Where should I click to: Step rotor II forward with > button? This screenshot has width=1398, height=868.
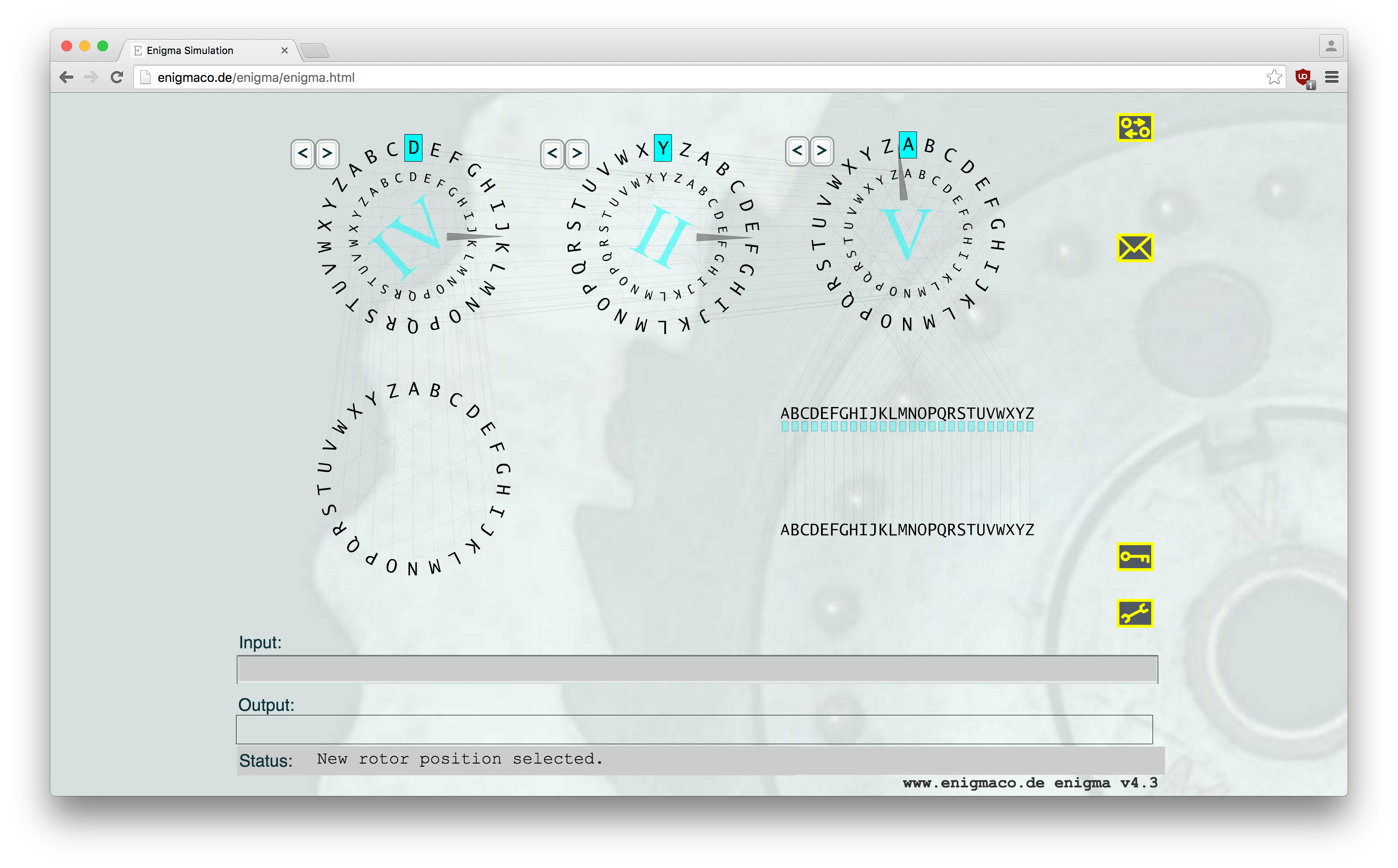click(577, 153)
